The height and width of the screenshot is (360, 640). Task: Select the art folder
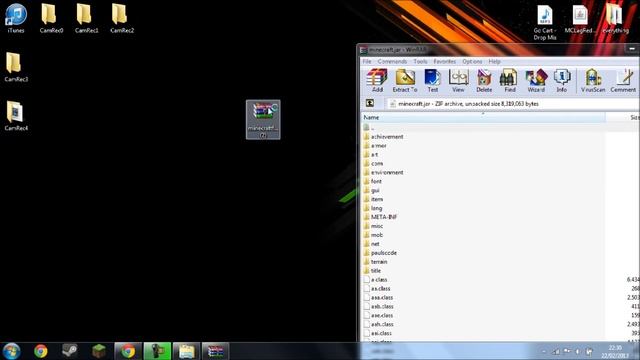pos(370,155)
